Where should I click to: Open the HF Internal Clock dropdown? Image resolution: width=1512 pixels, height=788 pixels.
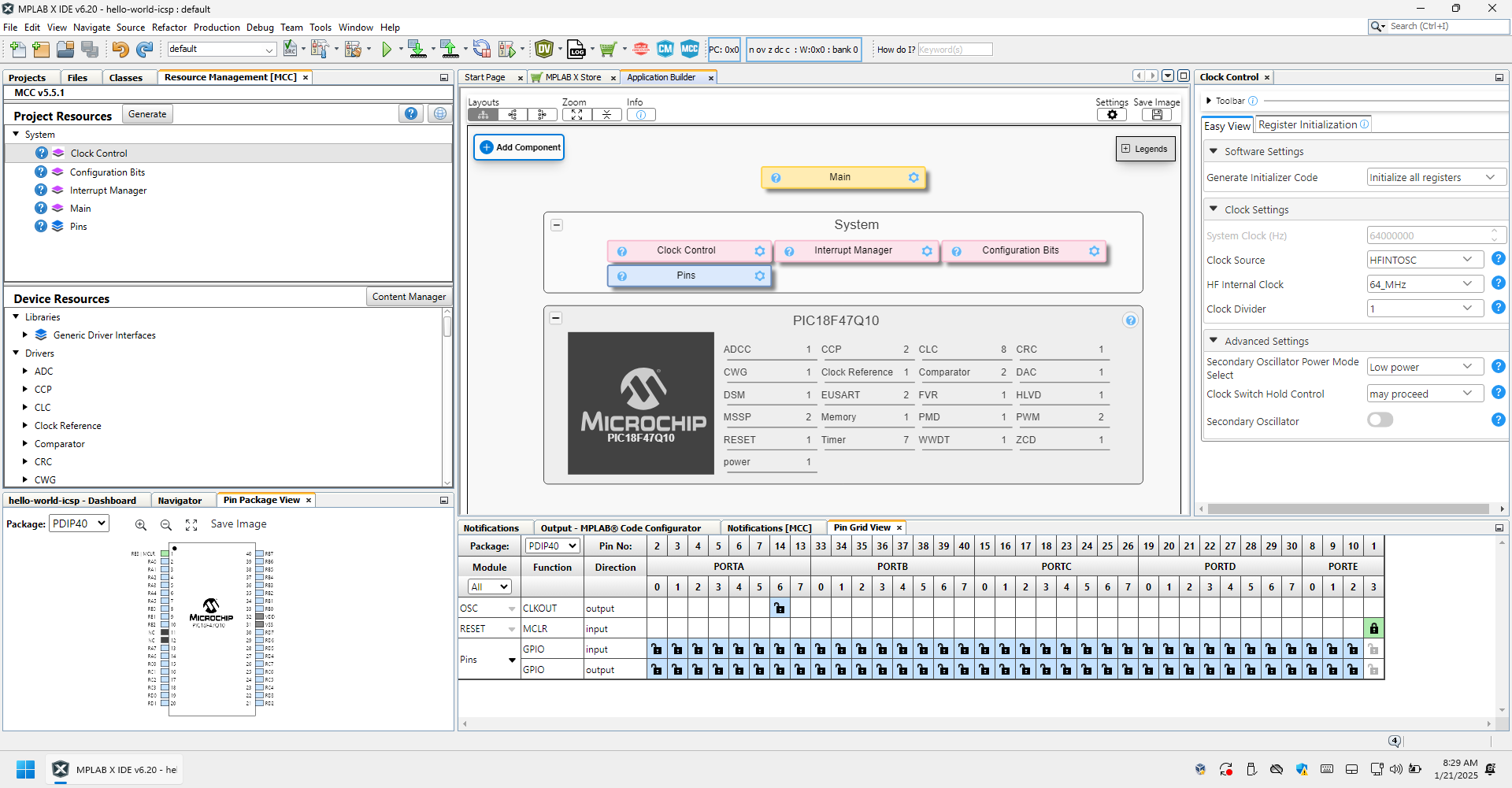point(1425,284)
